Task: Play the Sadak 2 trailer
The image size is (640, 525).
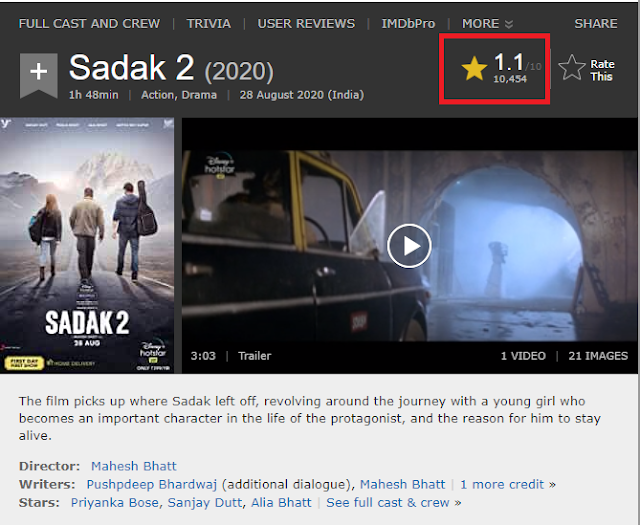Action: coord(409,246)
